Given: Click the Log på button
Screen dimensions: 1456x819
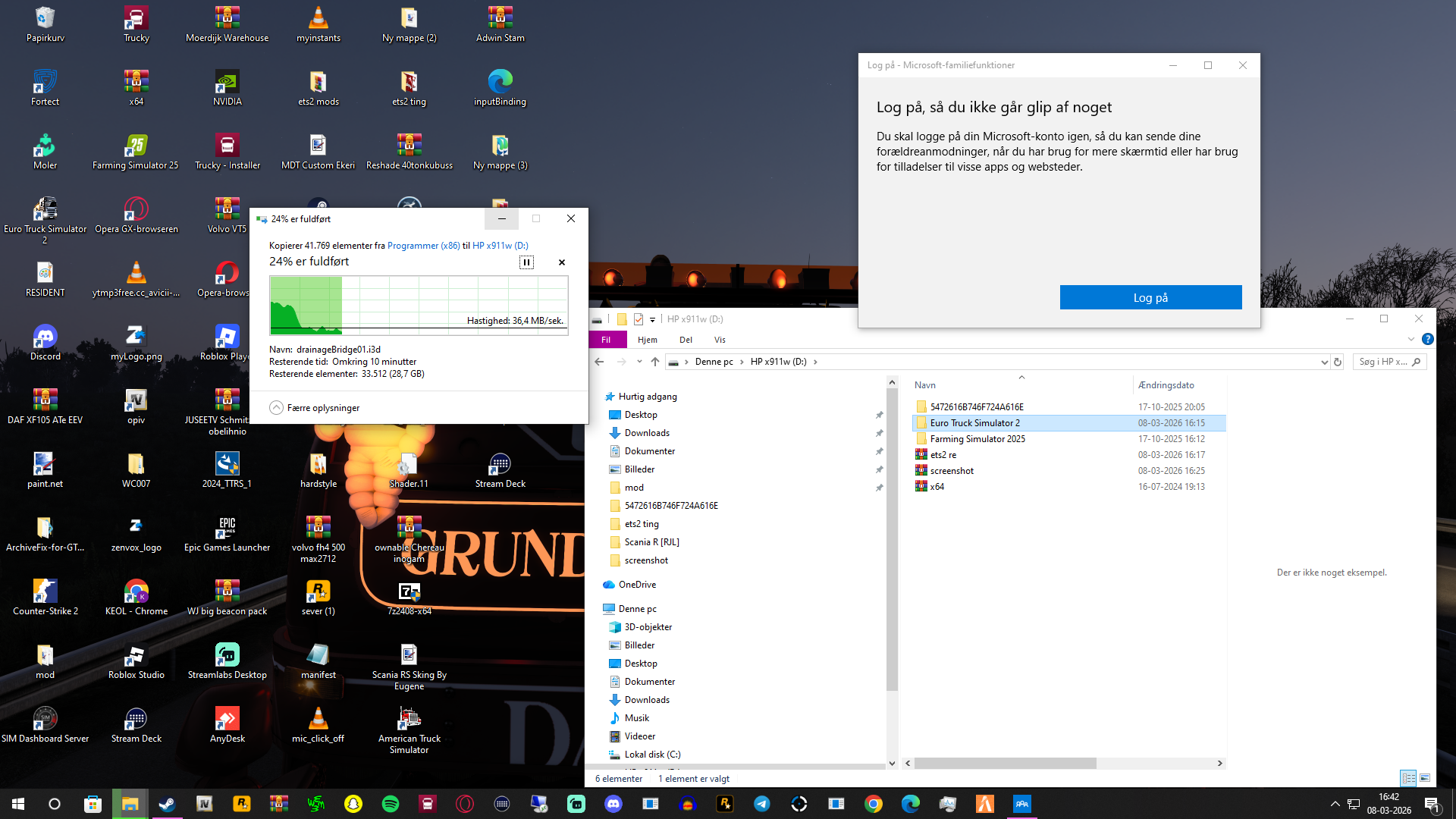Looking at the screenshot, I should 1150,297.
